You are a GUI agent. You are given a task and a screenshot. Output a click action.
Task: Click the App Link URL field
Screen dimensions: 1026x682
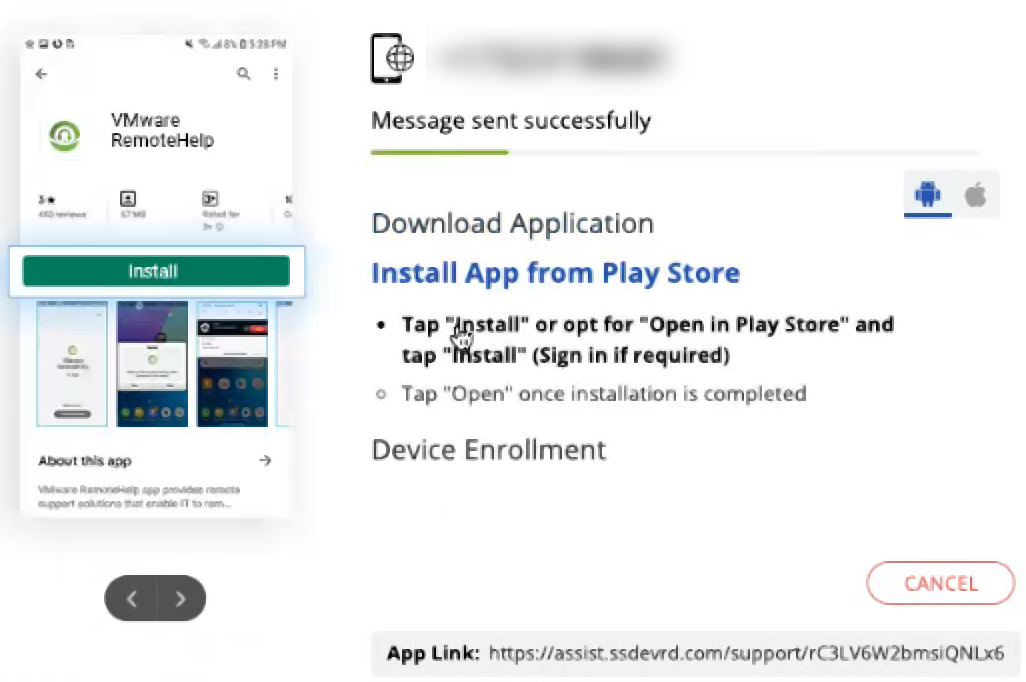[695, 653]
